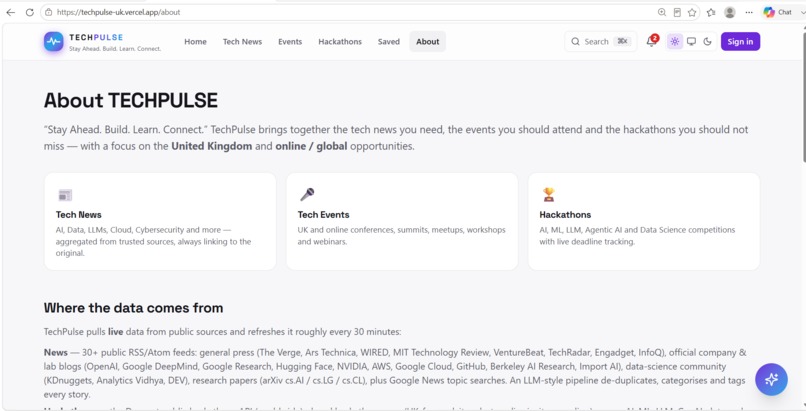Click the Sign in button

pyautogui.click(x=740, y=42)
